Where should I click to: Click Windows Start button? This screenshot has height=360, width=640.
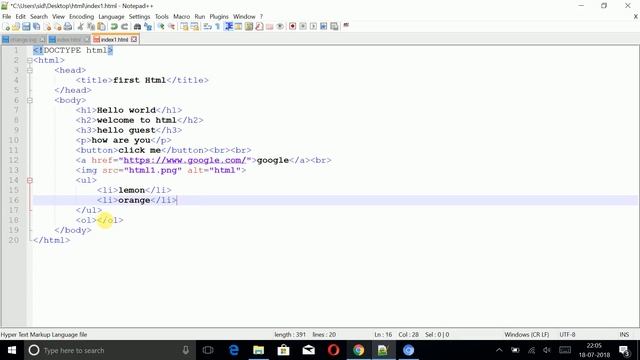pos(12,350)
